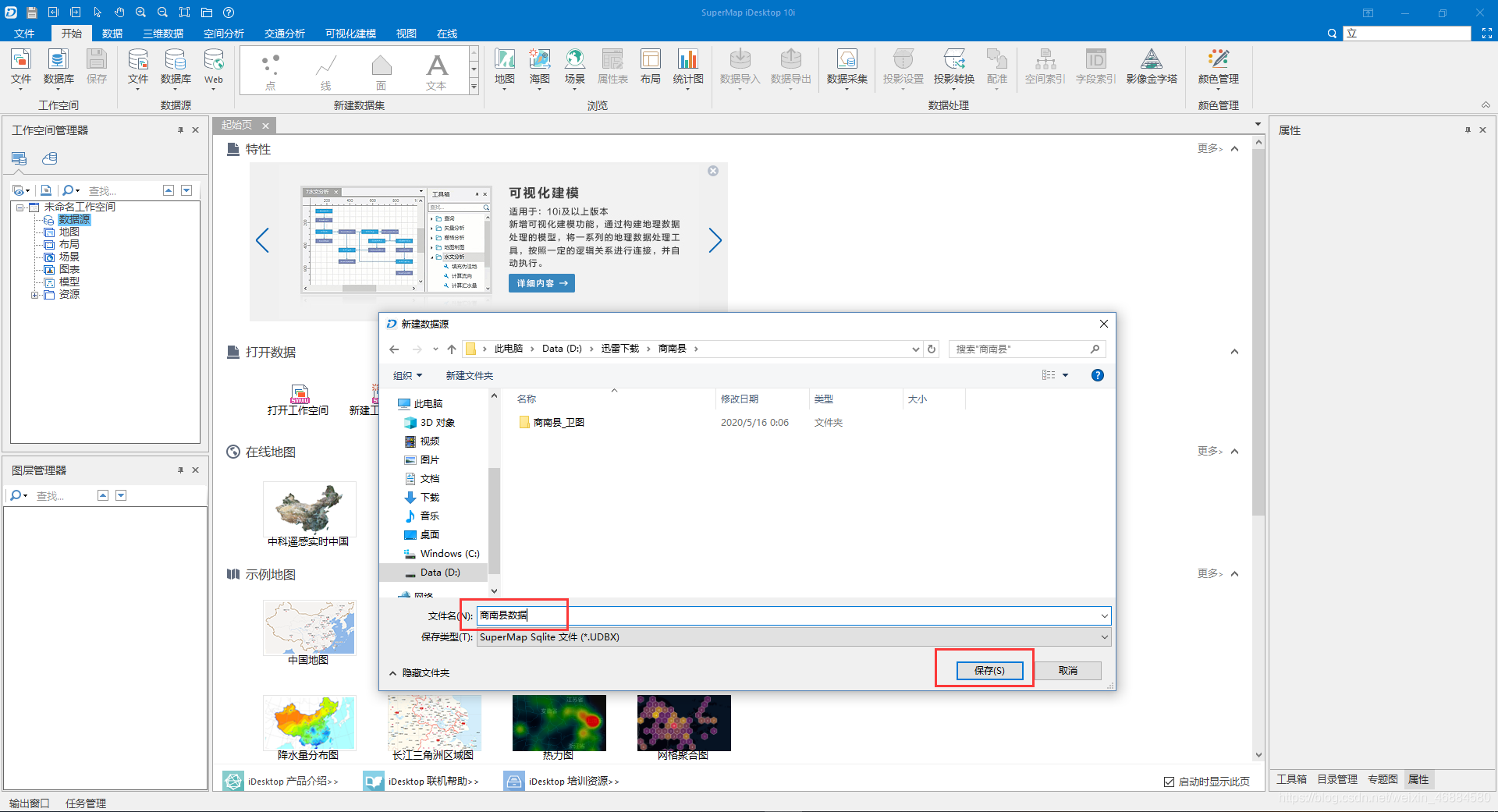This screenshot has height=812, width=1498.
Task: Switch to the 可视化建模 ribbon tab
Action: pyautogui.click(x=350, y=33)
